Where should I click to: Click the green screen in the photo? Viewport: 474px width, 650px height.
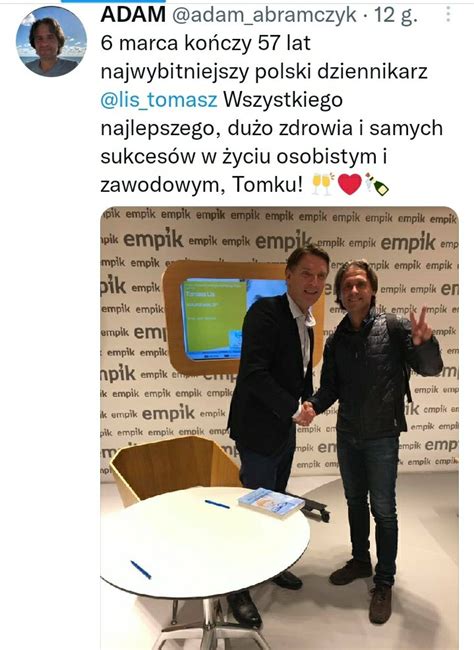click(x=213, y=318)
